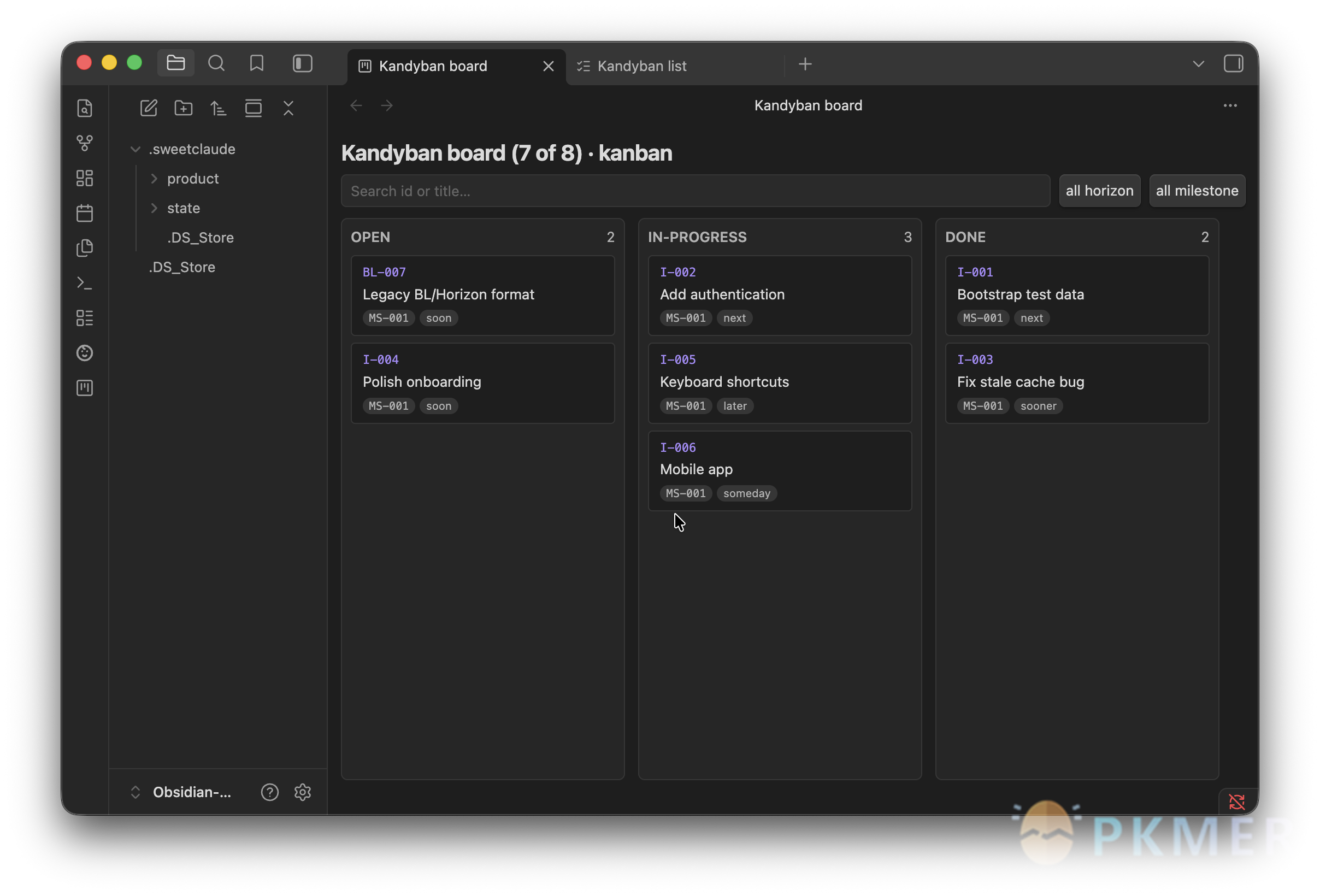1320x896 pixels.
Task: Create a new note icon
Action: (x=149, y=108)
